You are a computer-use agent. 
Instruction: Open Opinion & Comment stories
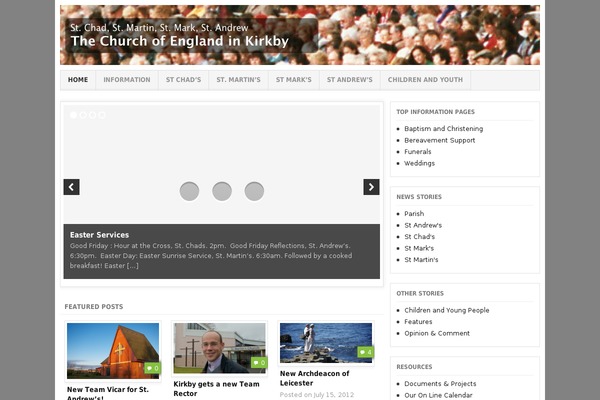pyautogui.click(x=437, y=333)
